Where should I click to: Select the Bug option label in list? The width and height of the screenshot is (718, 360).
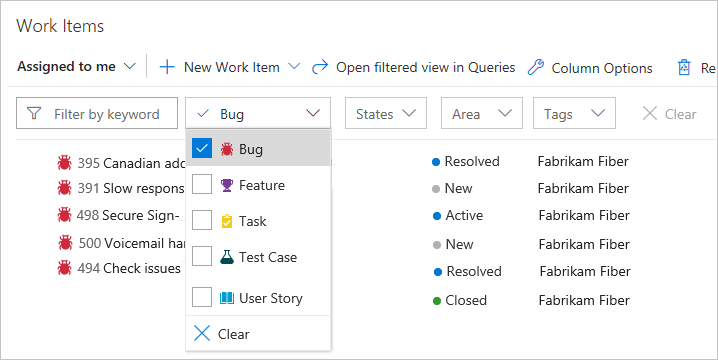coord(251,149)
